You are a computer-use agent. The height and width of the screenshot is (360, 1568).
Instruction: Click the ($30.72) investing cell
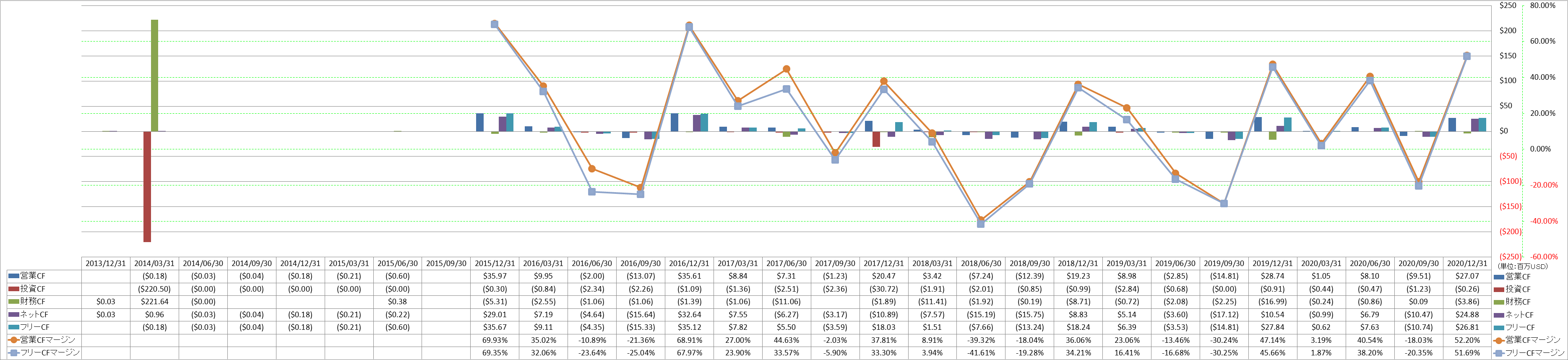[883, 289]
